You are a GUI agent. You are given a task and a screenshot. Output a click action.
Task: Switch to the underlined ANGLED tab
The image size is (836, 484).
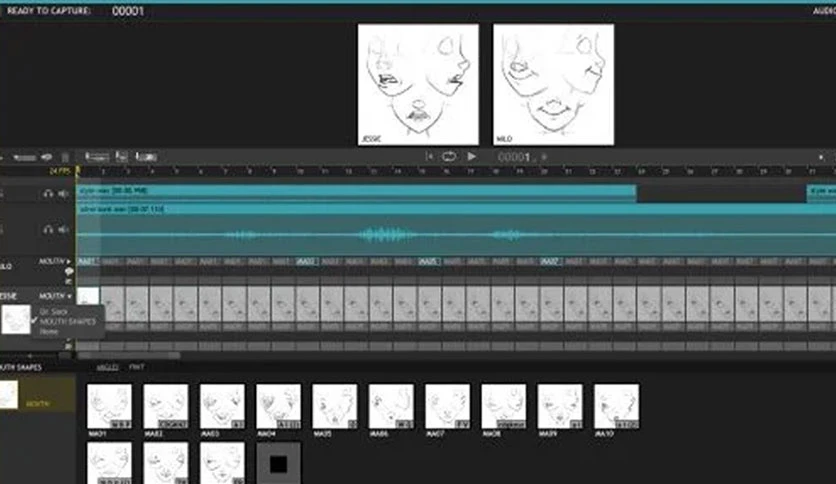click(107, 367)
